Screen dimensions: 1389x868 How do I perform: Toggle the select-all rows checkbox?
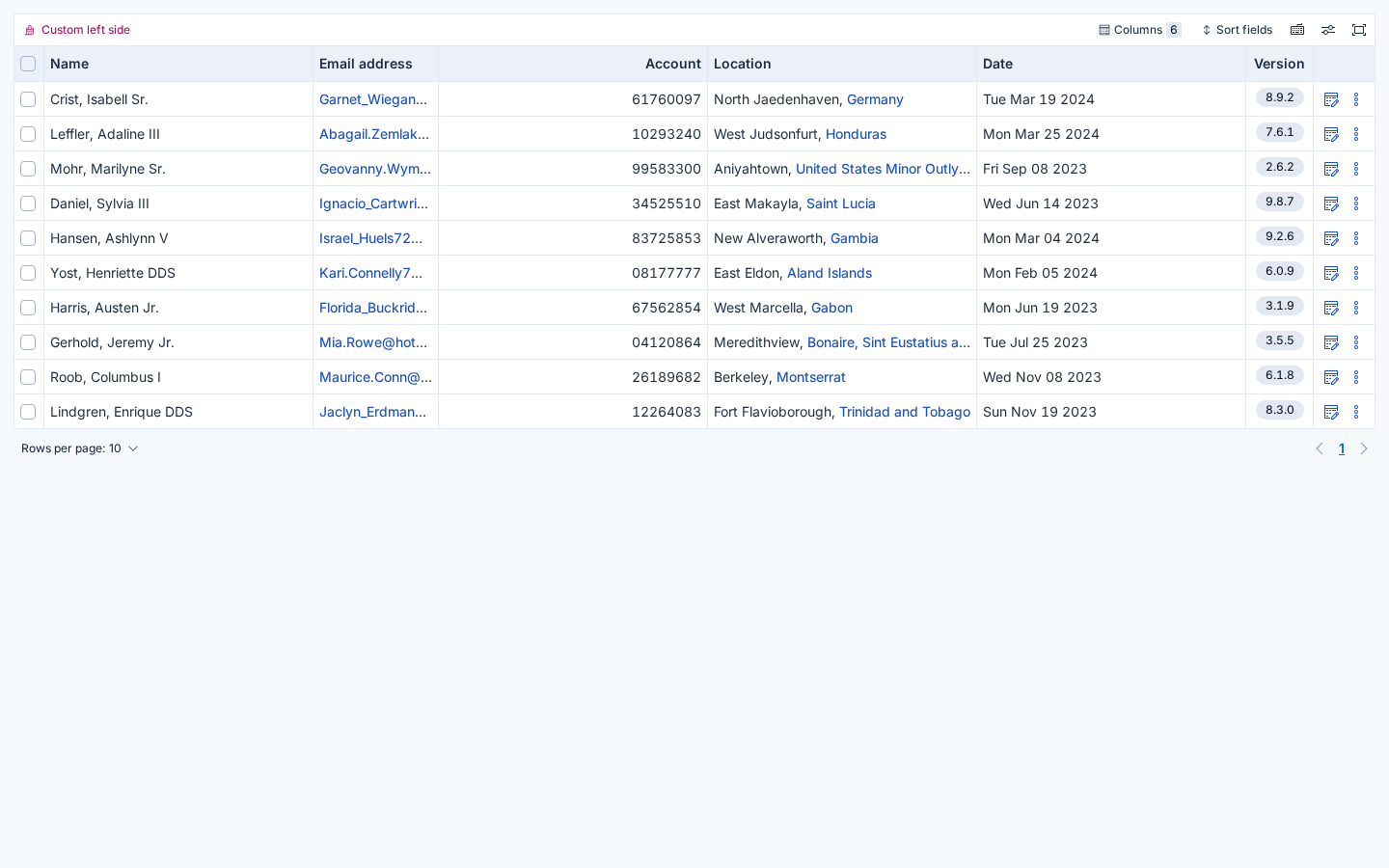[x=28, y=64]
